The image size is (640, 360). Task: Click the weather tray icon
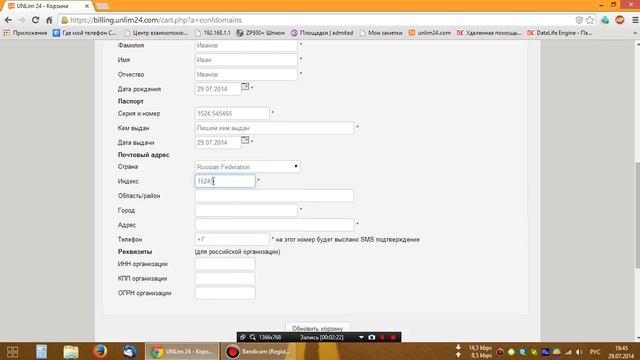557,352
